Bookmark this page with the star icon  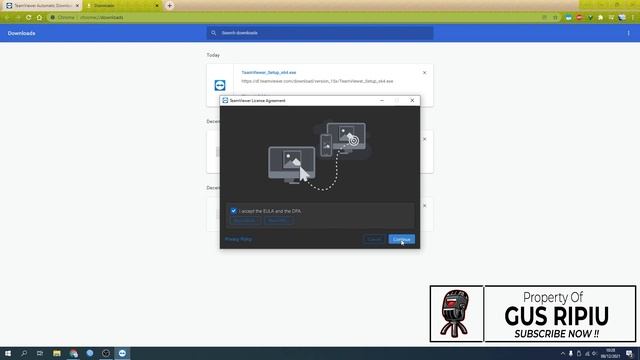(x=555, y=18)
